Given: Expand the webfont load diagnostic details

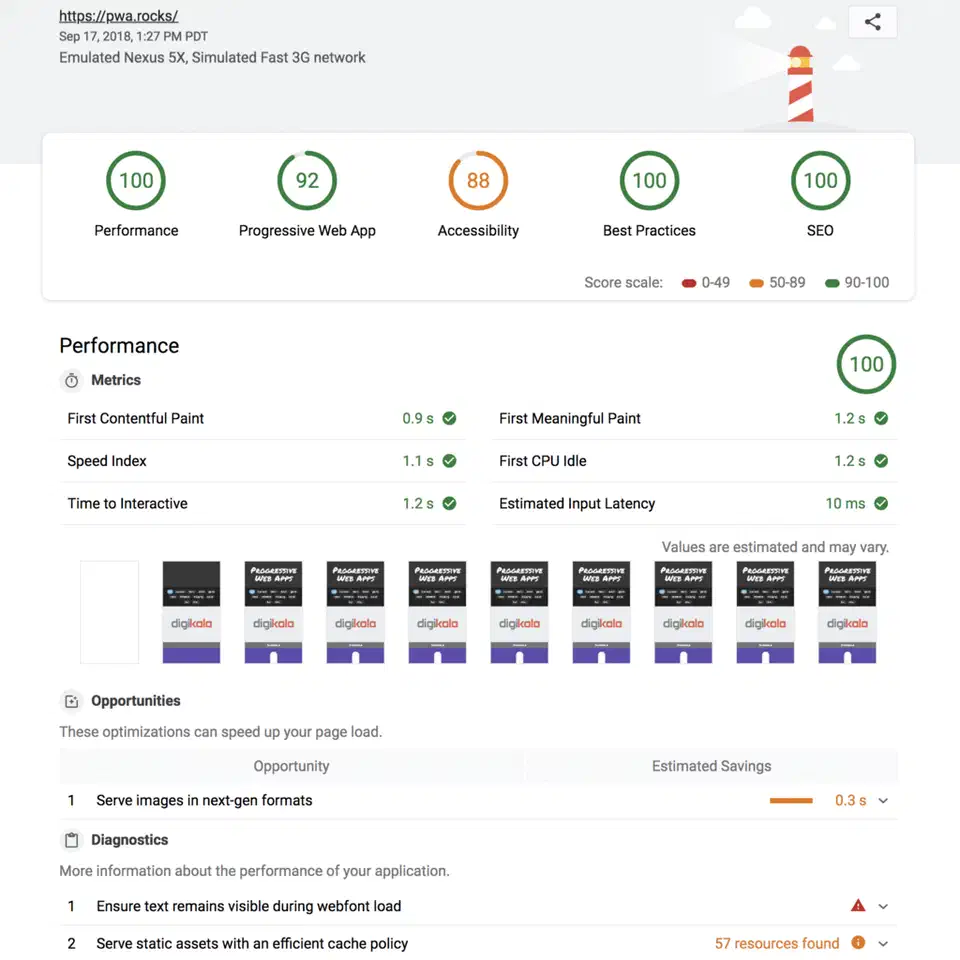Looking at the screenshot, I should (x=882, y=905).
